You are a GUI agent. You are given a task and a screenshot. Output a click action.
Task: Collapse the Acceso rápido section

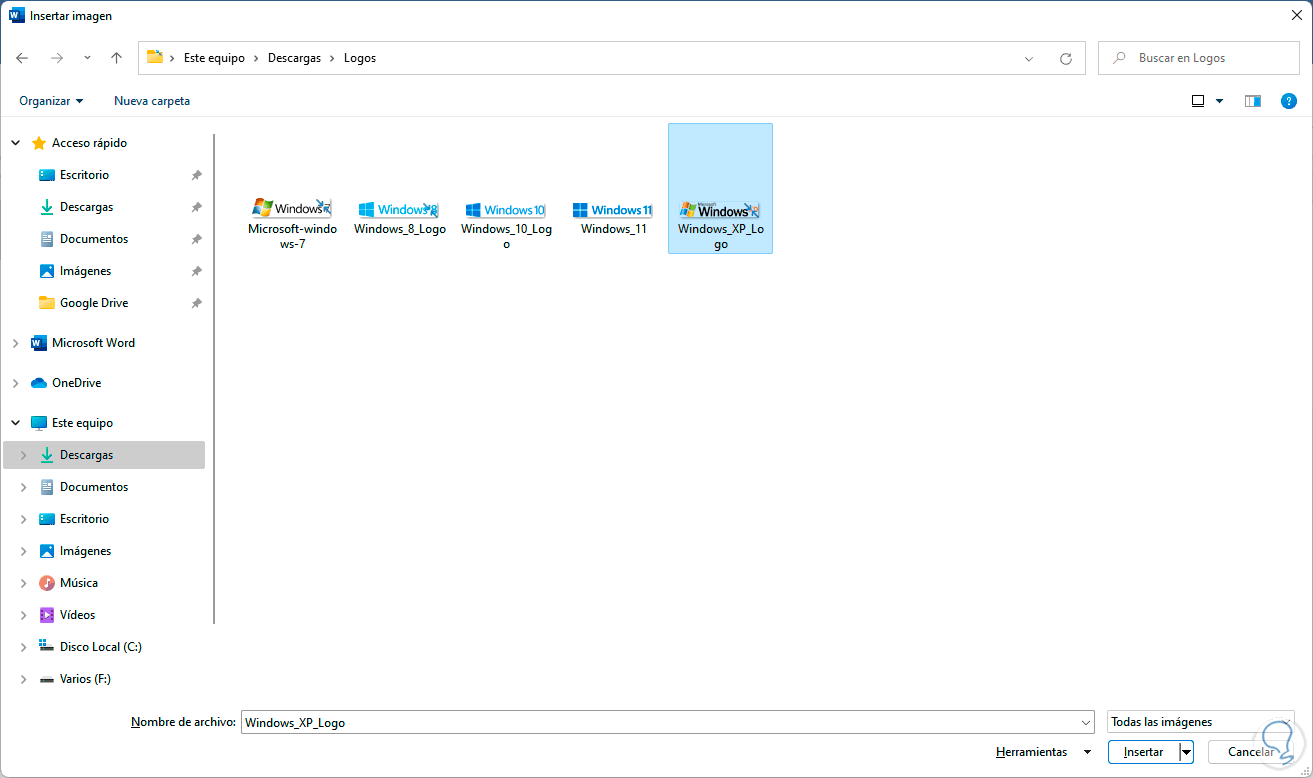[x=16, y=143]
